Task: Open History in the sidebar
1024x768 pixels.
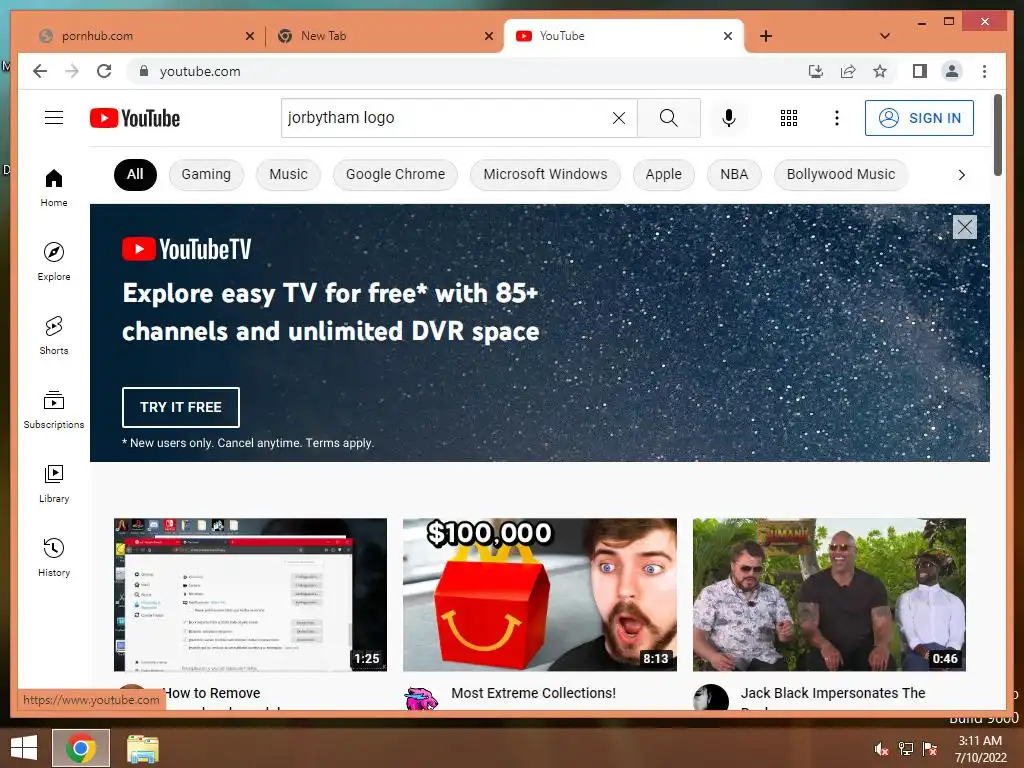Action: 54,557
